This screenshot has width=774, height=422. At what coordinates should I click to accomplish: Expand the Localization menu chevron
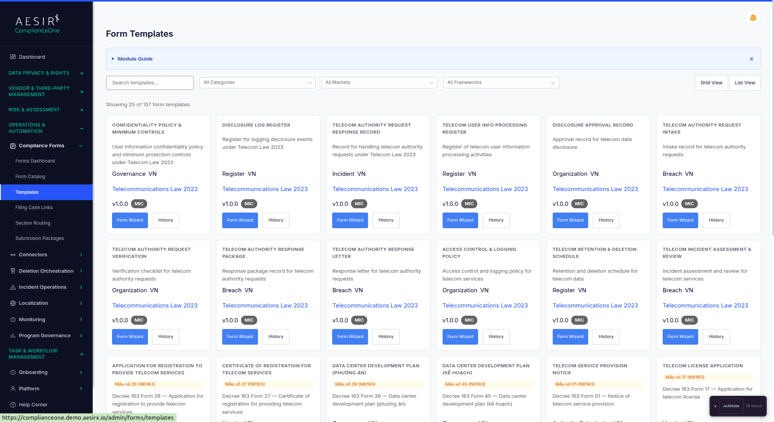tap(81, 303)
